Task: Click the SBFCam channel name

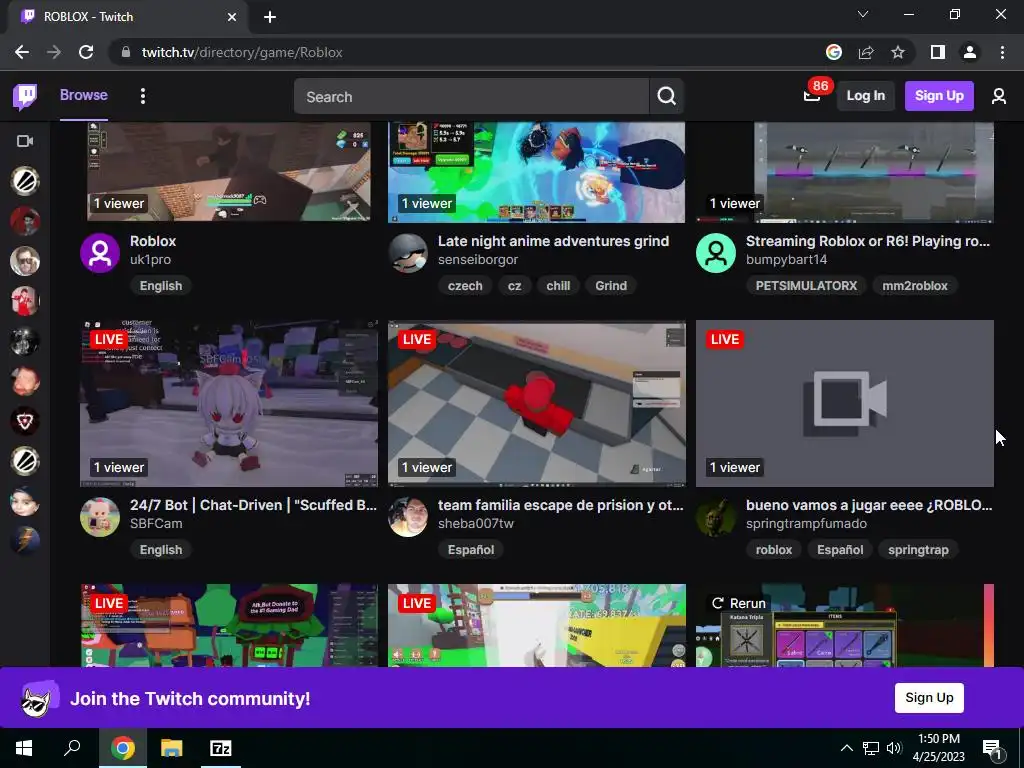Action: point(156,523)
